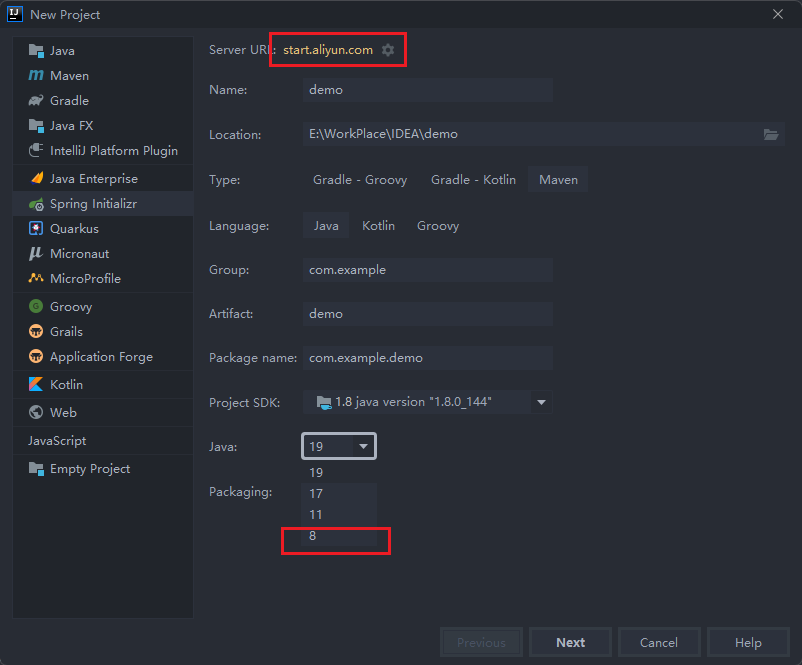Set language to Groovy option
This screenshot has height=665, width=802.
tap(438, 226)
